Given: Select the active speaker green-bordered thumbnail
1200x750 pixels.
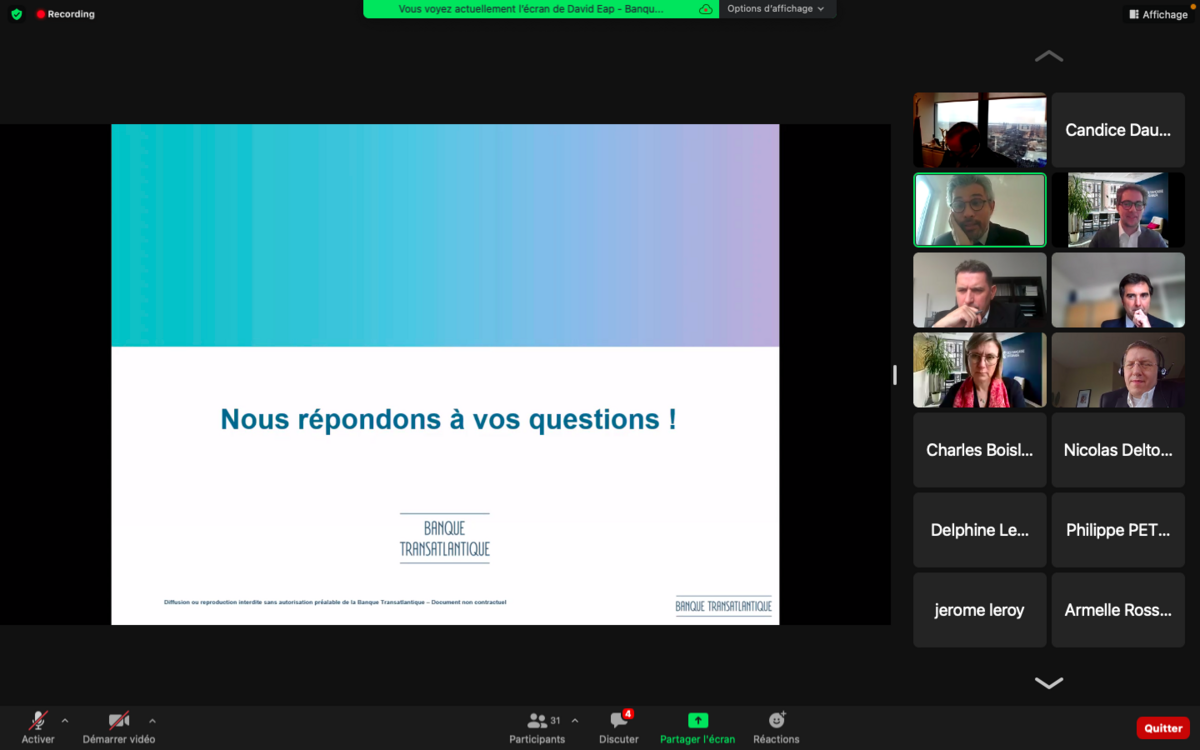Looking at the screenshot, I should (979, 210).
